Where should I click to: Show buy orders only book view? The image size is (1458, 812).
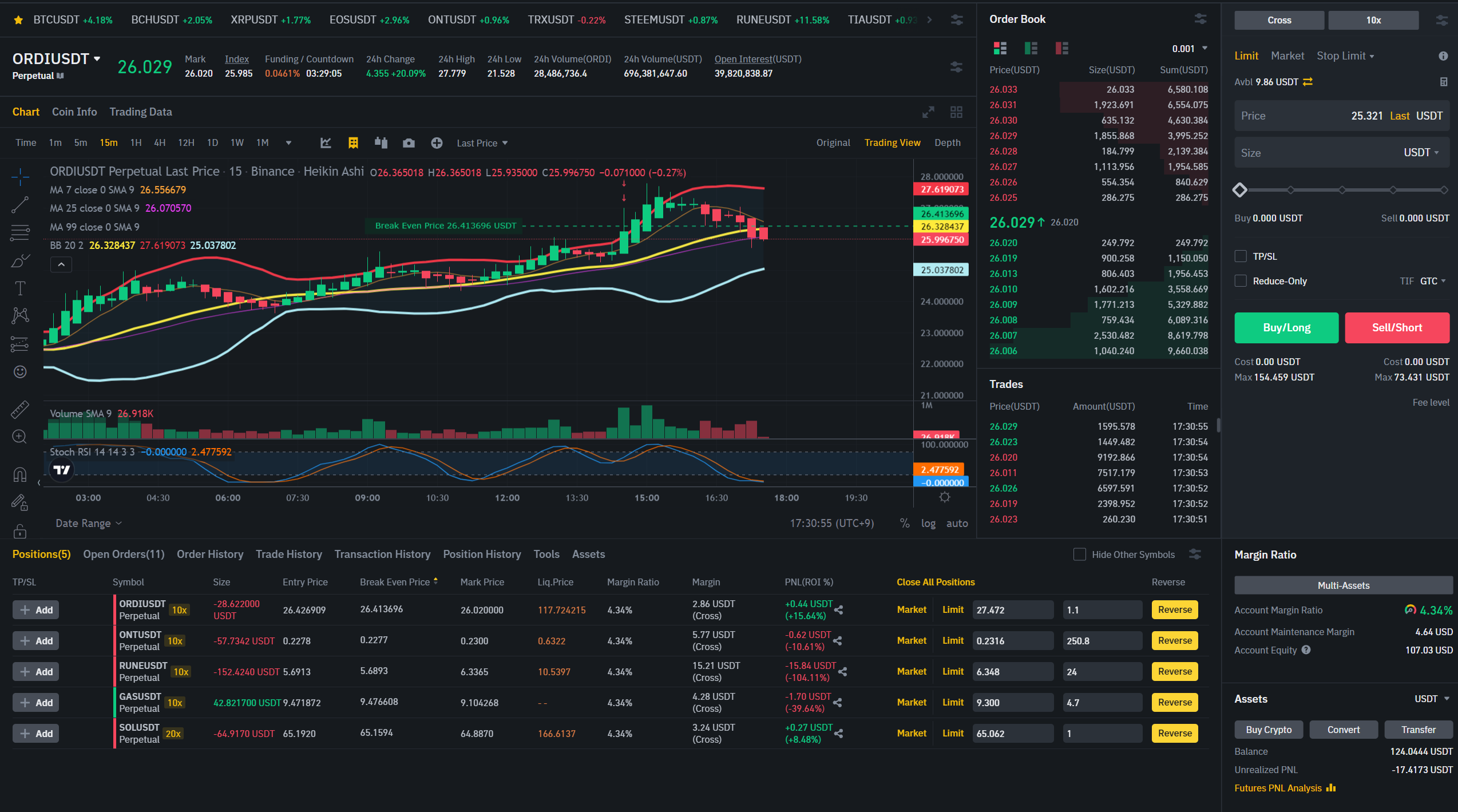click(x=1031, y=48)
